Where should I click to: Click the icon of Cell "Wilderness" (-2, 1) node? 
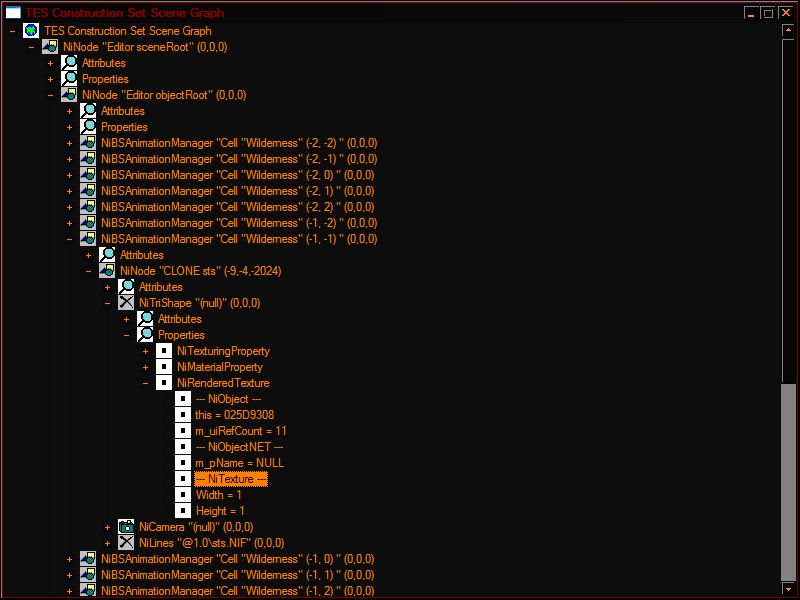coord(88,191)
